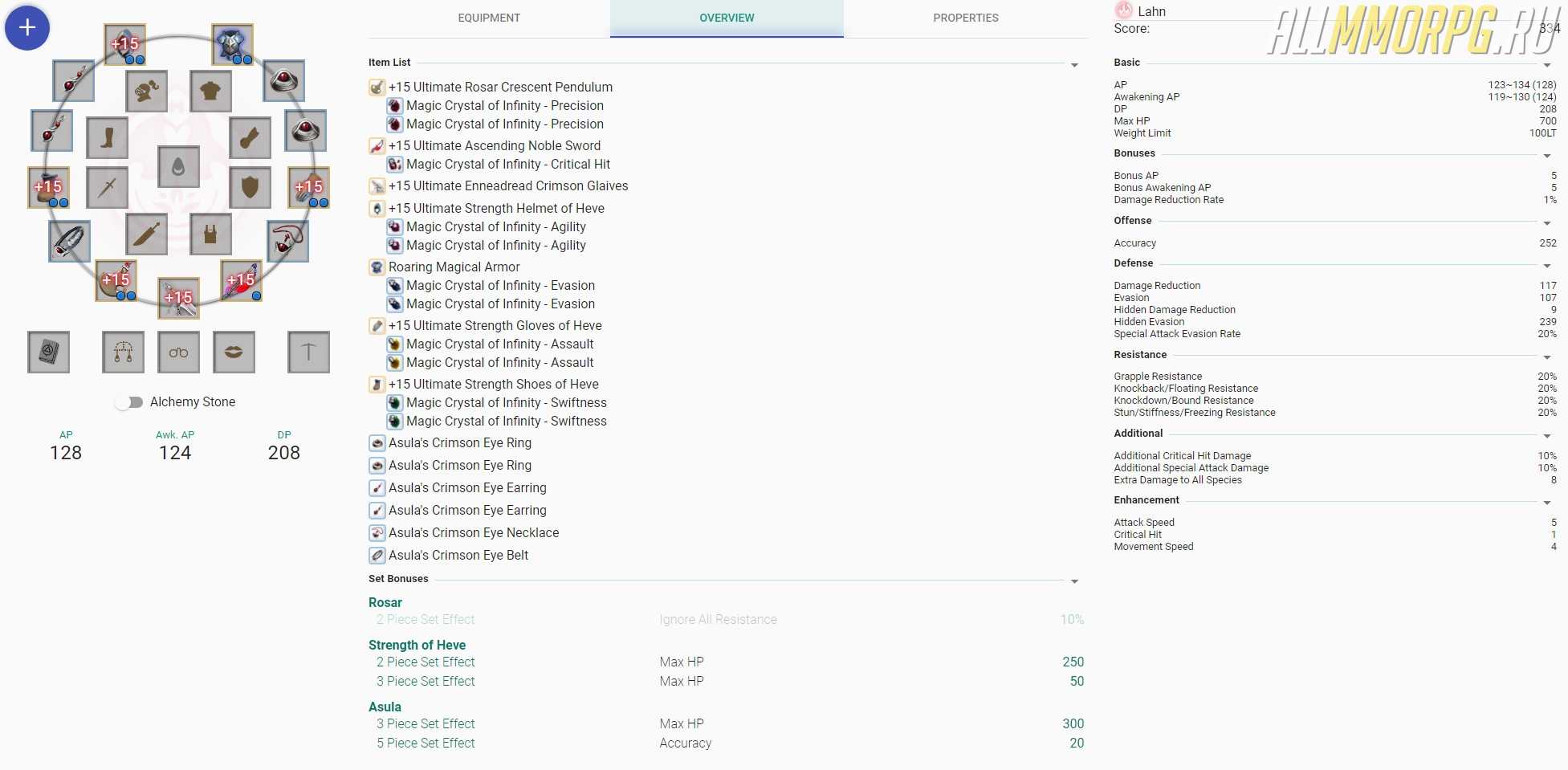The width and height of the screenshot is (1568, 770).
Task: Collapse the Set Bonuses section
Action: 1074,581
